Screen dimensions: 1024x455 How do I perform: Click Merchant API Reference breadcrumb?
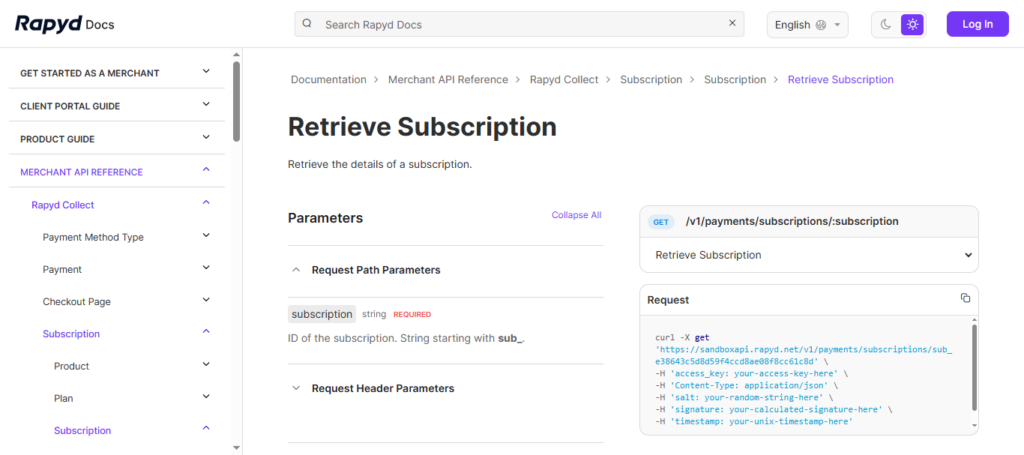[448, 80]
